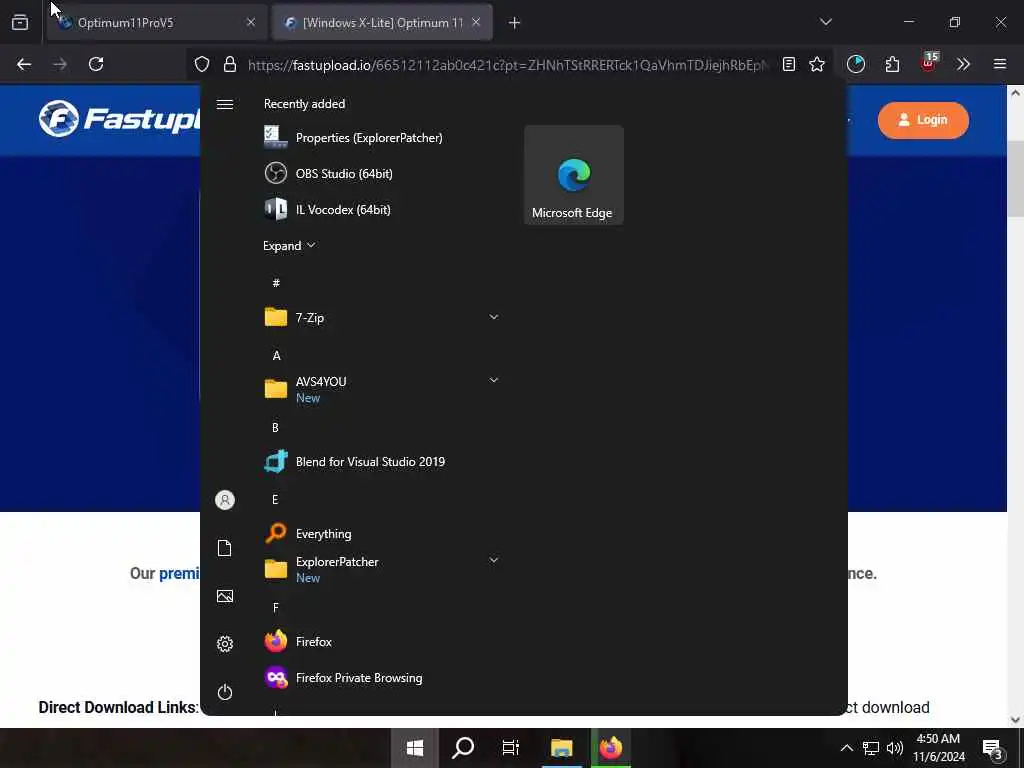Open the uBlock extension icon with badge 15
Screen dimensions: 1024x768
coord(929,63)
